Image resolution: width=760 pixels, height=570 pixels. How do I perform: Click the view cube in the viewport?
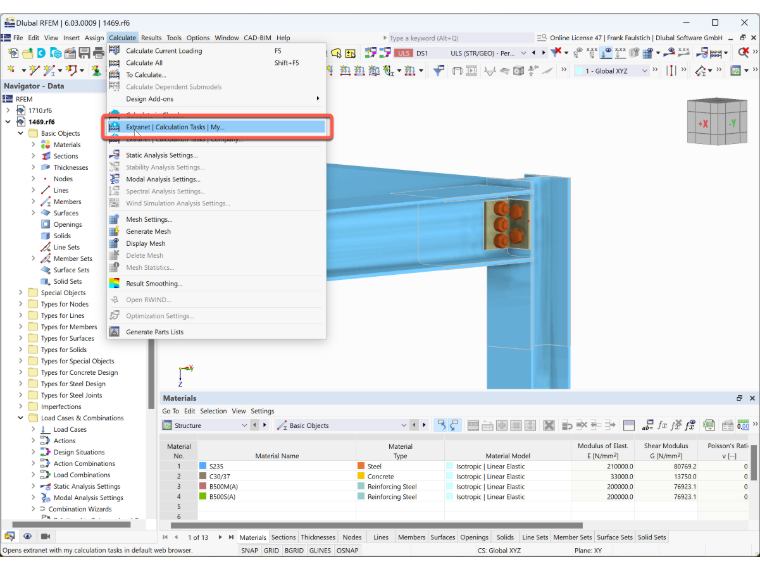(x=716, y=121)
